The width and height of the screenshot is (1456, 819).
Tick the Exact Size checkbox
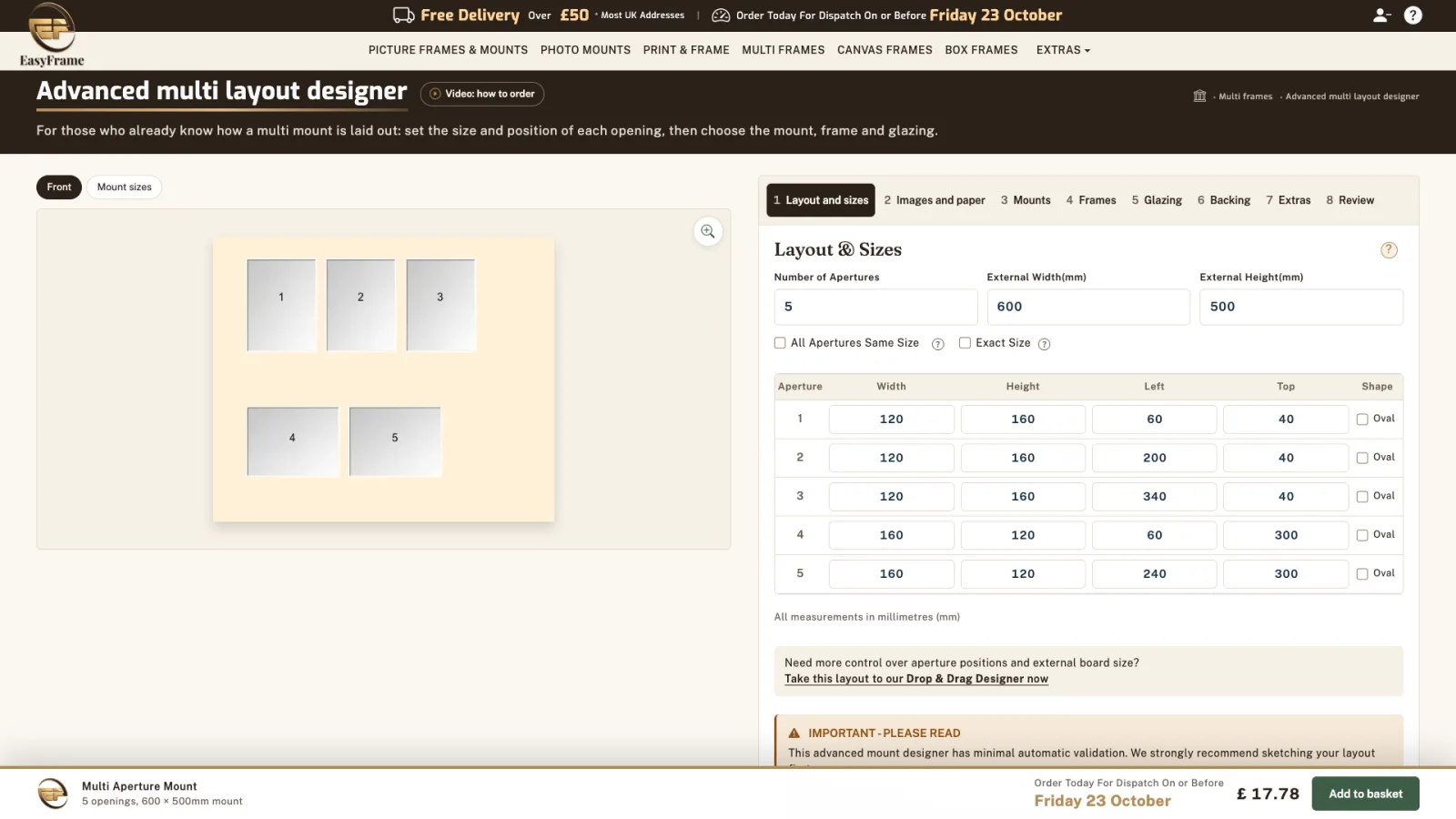pyautogui.click(x=965, y=343)
